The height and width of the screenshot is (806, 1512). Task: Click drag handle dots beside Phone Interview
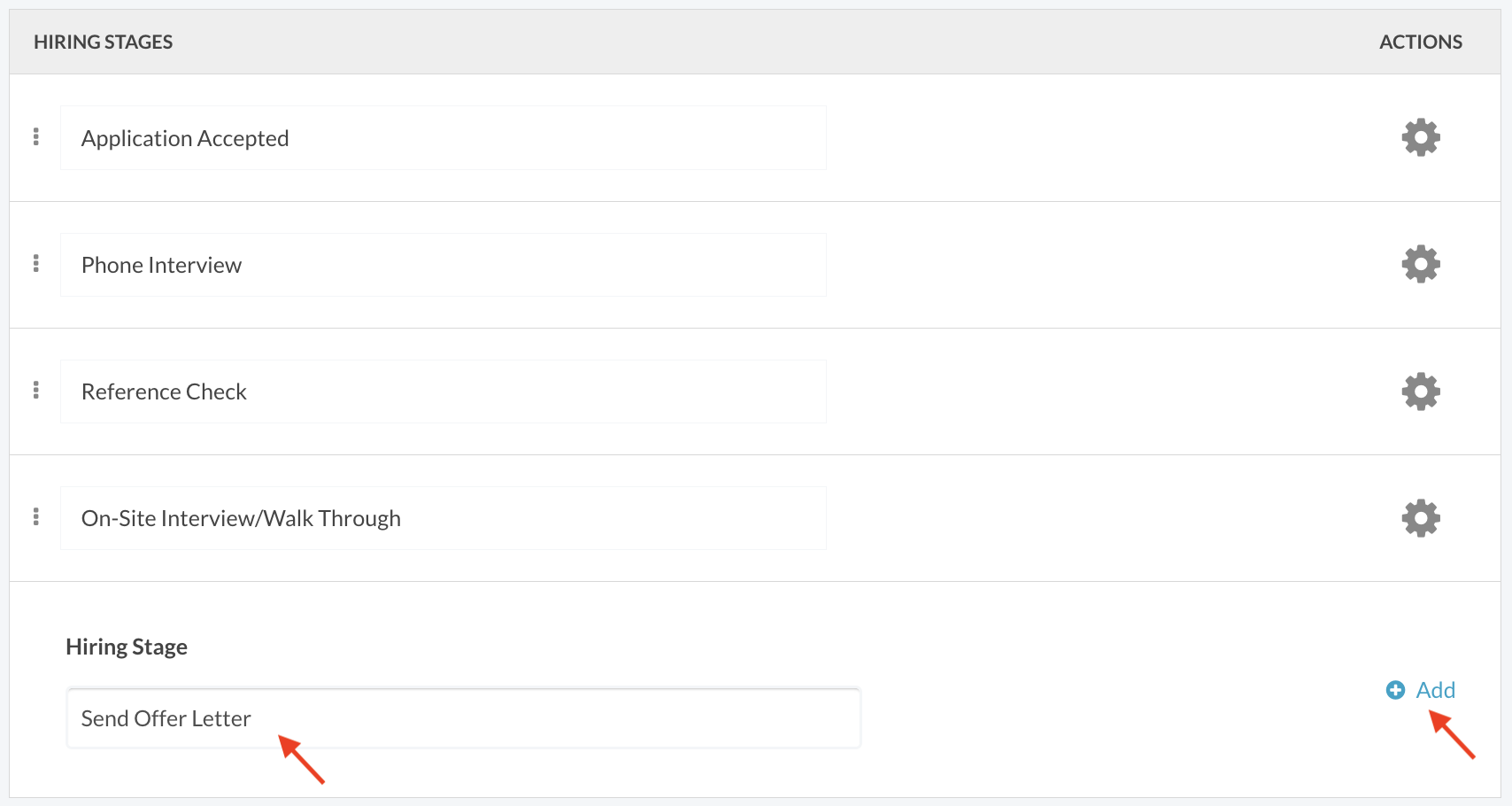click(x=36, y=263)
